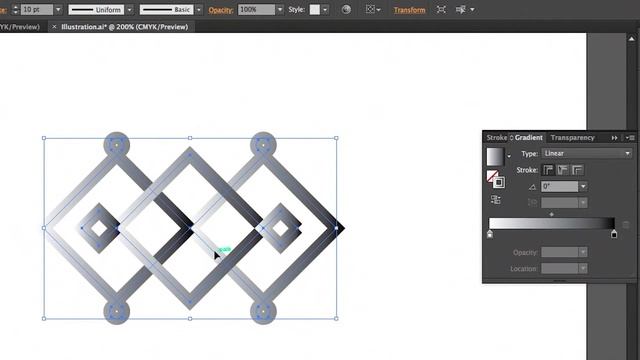Click the 100% opacity field
This screenshot has height=360, width=640.
click(256, 9)
